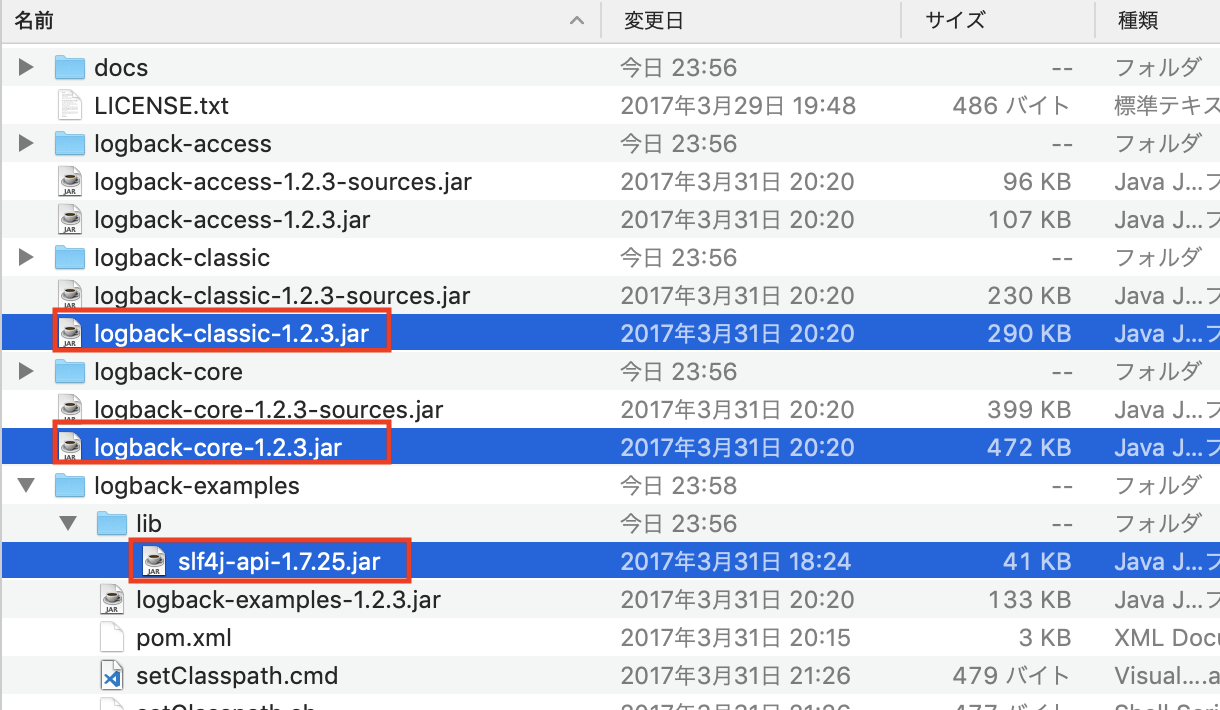
Task: Click the 2017年3月31日 18:24 date
Action: [x=736, y=562]
